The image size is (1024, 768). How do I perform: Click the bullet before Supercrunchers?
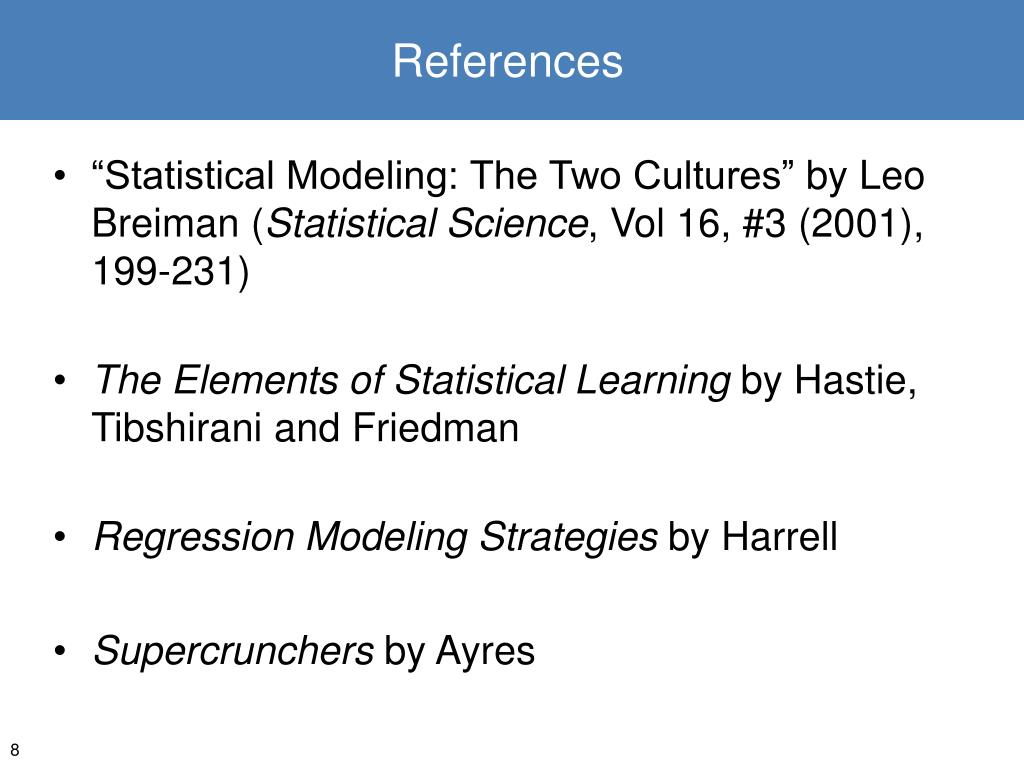tap(60, 650)
